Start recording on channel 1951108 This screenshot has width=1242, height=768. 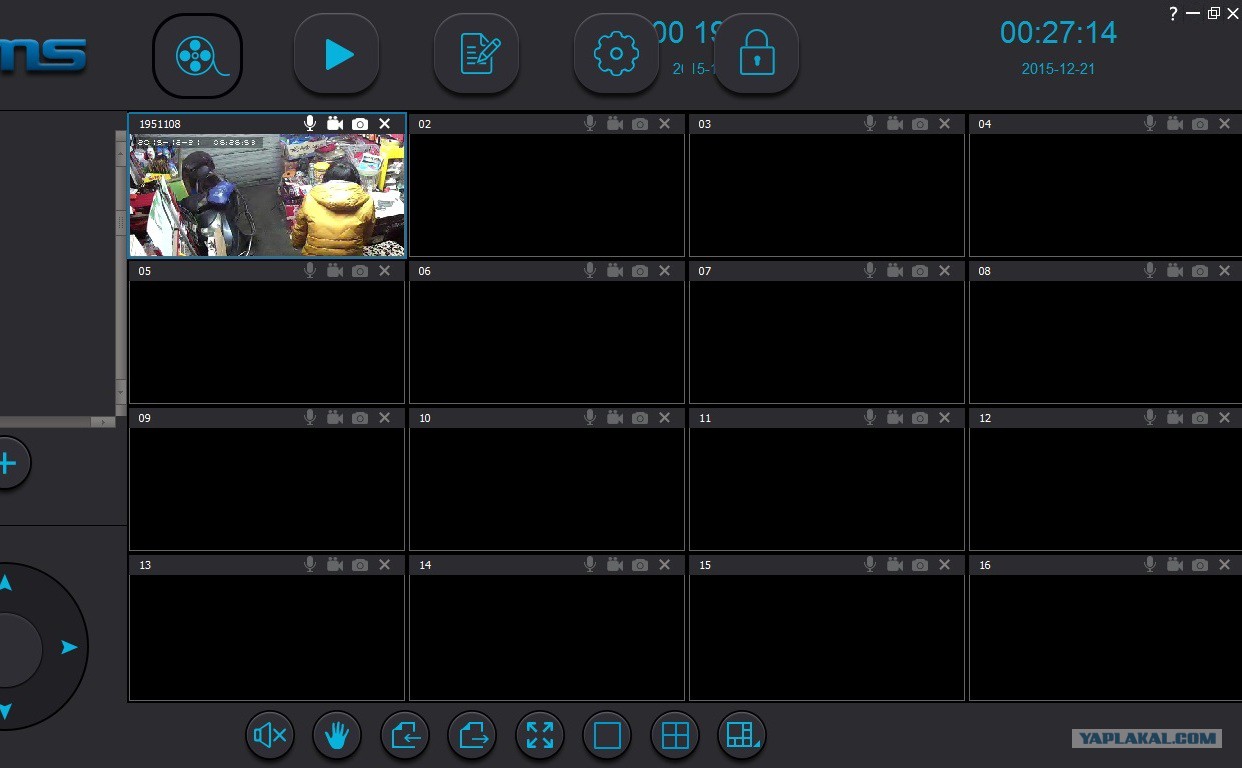(335, 123)
